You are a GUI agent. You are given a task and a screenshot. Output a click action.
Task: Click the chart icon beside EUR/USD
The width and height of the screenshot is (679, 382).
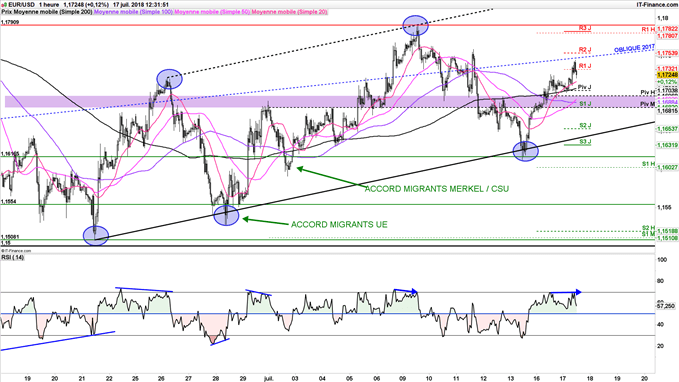click(4, 4)
